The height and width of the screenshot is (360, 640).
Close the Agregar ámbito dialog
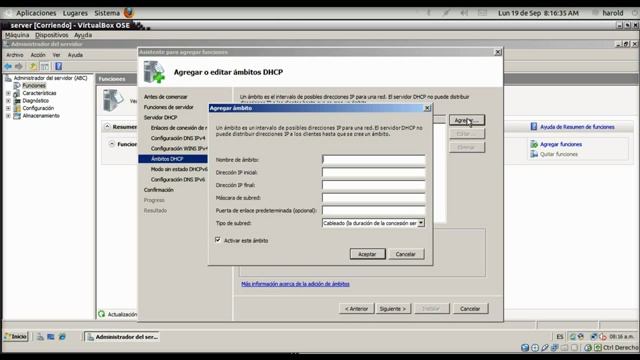tap(427, 108)
